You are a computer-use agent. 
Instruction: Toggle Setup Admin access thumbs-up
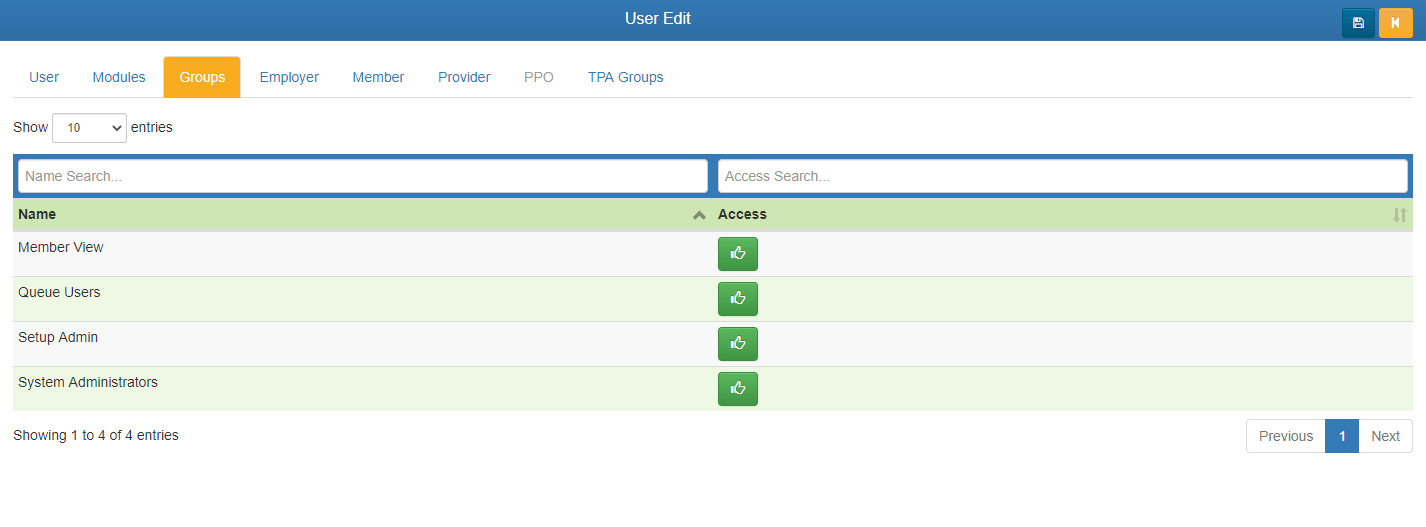[x=738, y=344]
